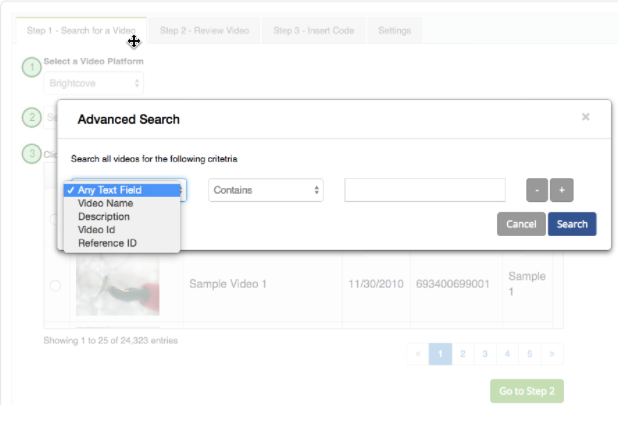Open the Settings tab
The width and height of the screenshot is (634, 431).
pyautogui.click(x=395, y=31)
